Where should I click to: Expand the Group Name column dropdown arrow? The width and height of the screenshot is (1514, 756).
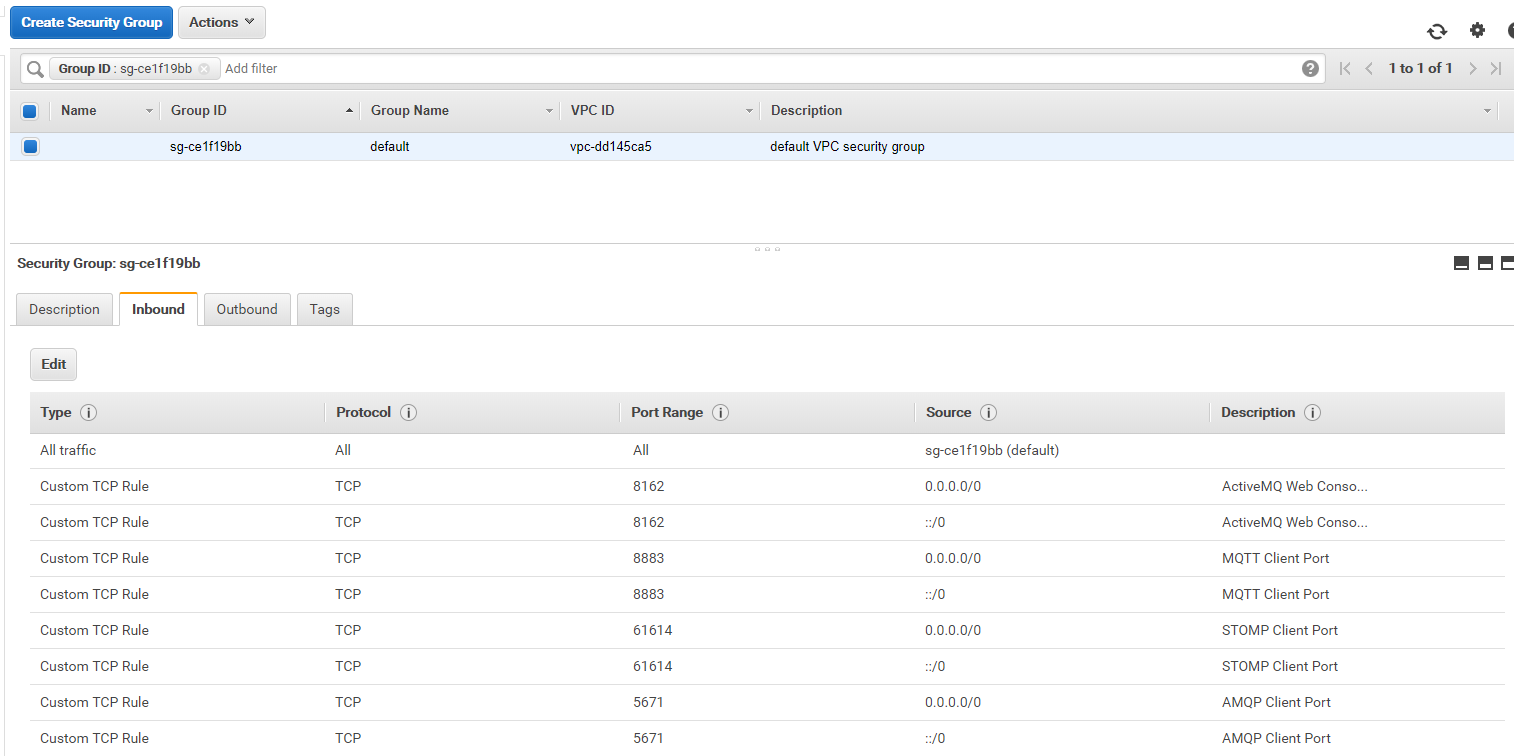coord(549,111)
